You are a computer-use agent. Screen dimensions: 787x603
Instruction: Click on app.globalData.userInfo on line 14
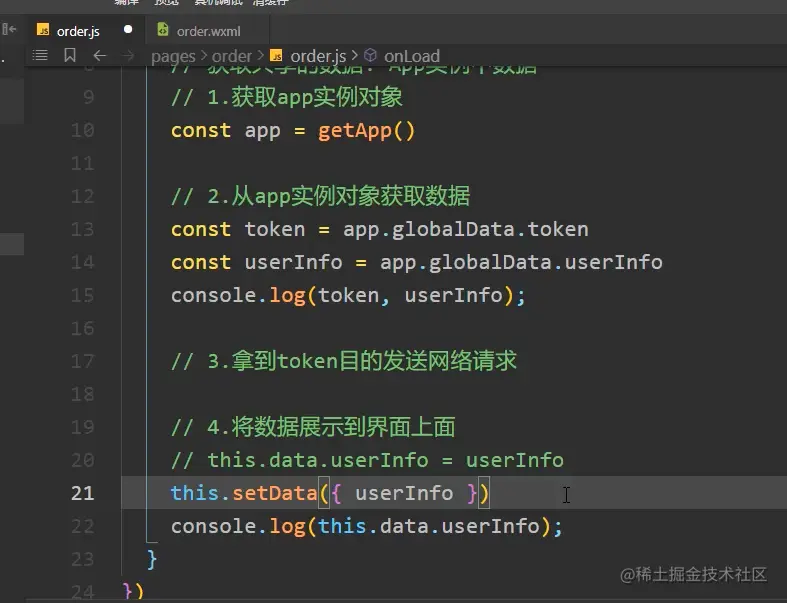(521, 263)
